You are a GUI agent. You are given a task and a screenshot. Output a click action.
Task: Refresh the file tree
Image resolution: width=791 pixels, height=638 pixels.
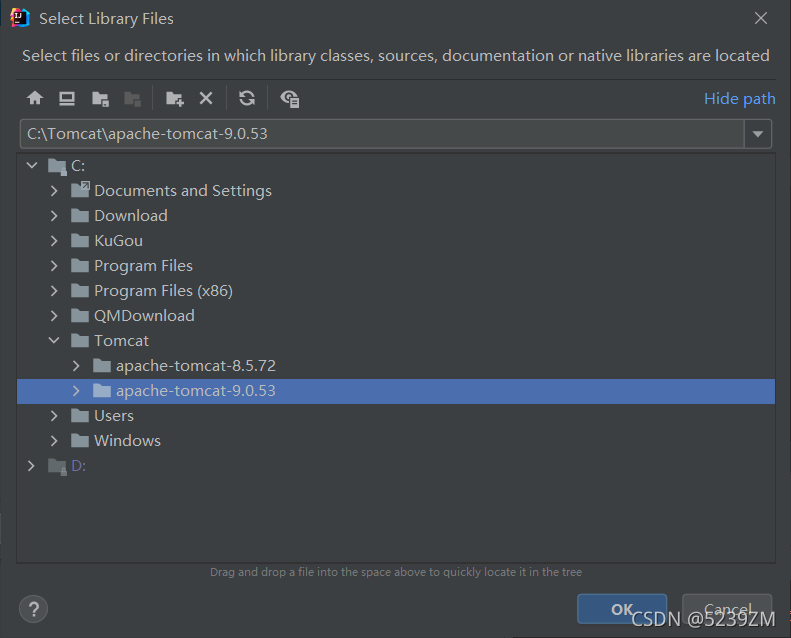247,98
